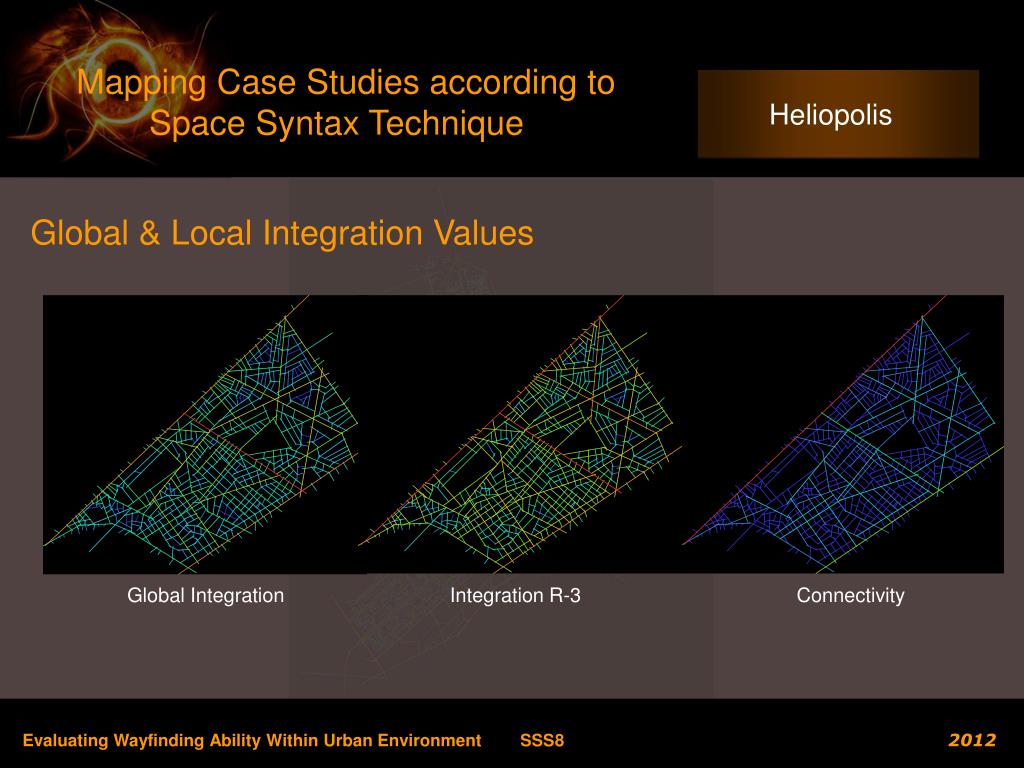Click the 'Integration R-3' caption
The width and height of the screenshot is (1024, 768).
tap(515, 596)
